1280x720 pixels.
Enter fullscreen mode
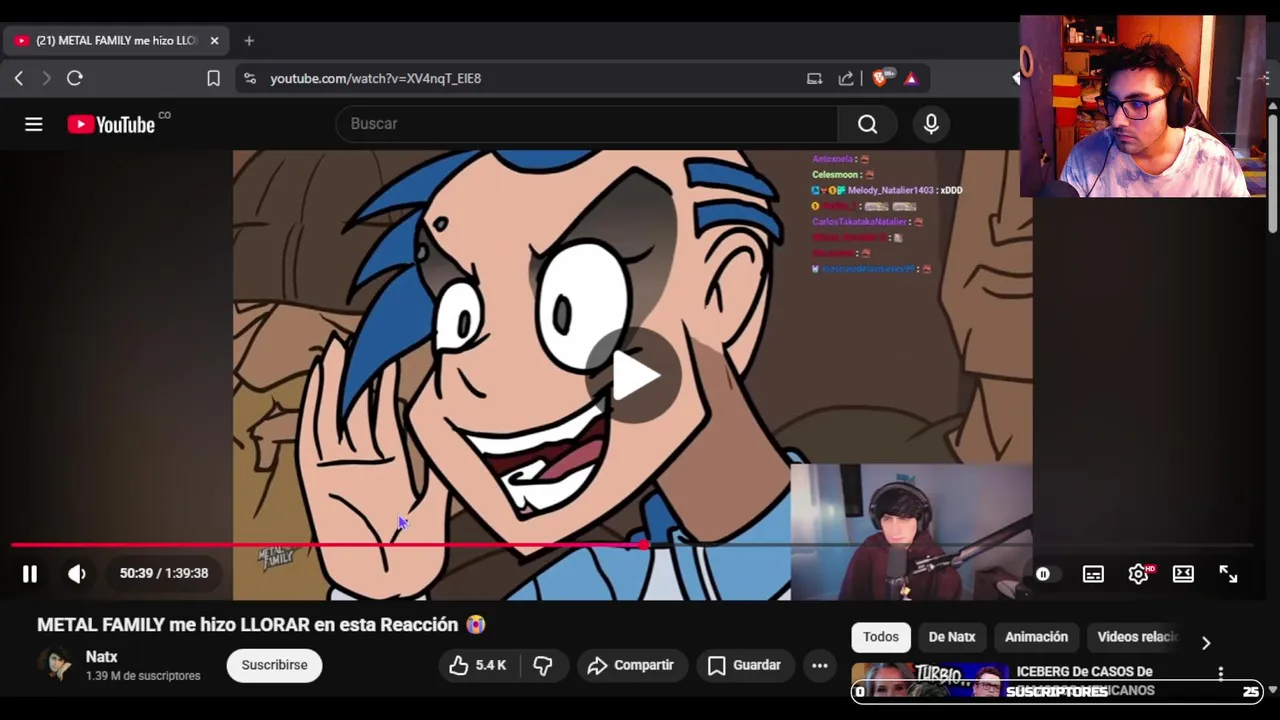[1228, 574]
